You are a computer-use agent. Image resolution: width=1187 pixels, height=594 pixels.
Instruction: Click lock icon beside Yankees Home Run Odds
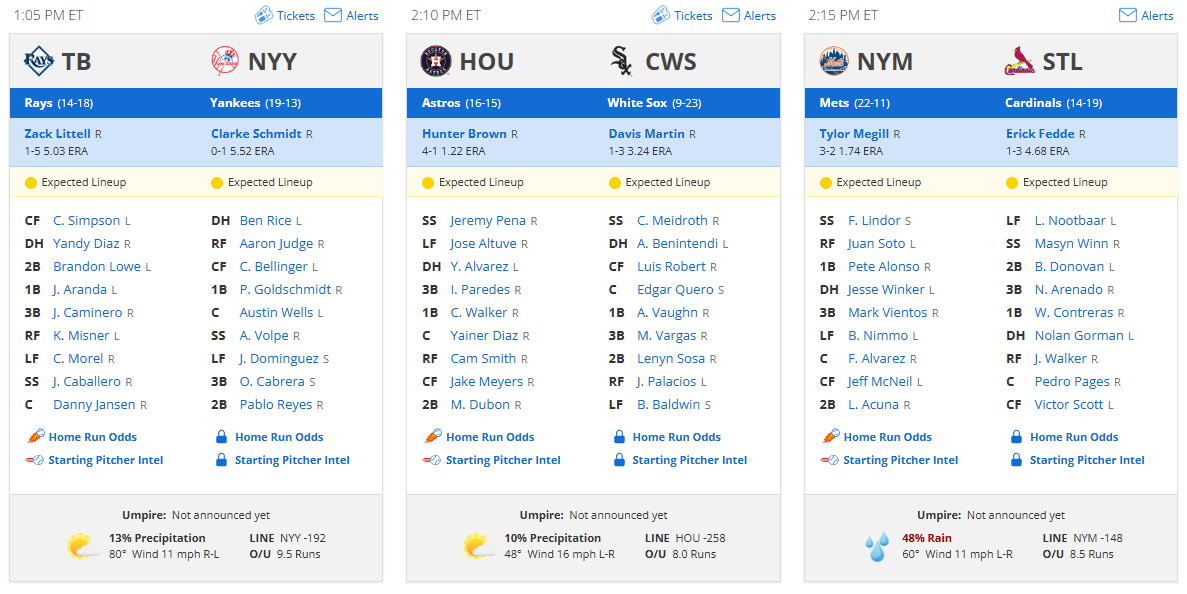pyautogui.click(x=221, y=437)
